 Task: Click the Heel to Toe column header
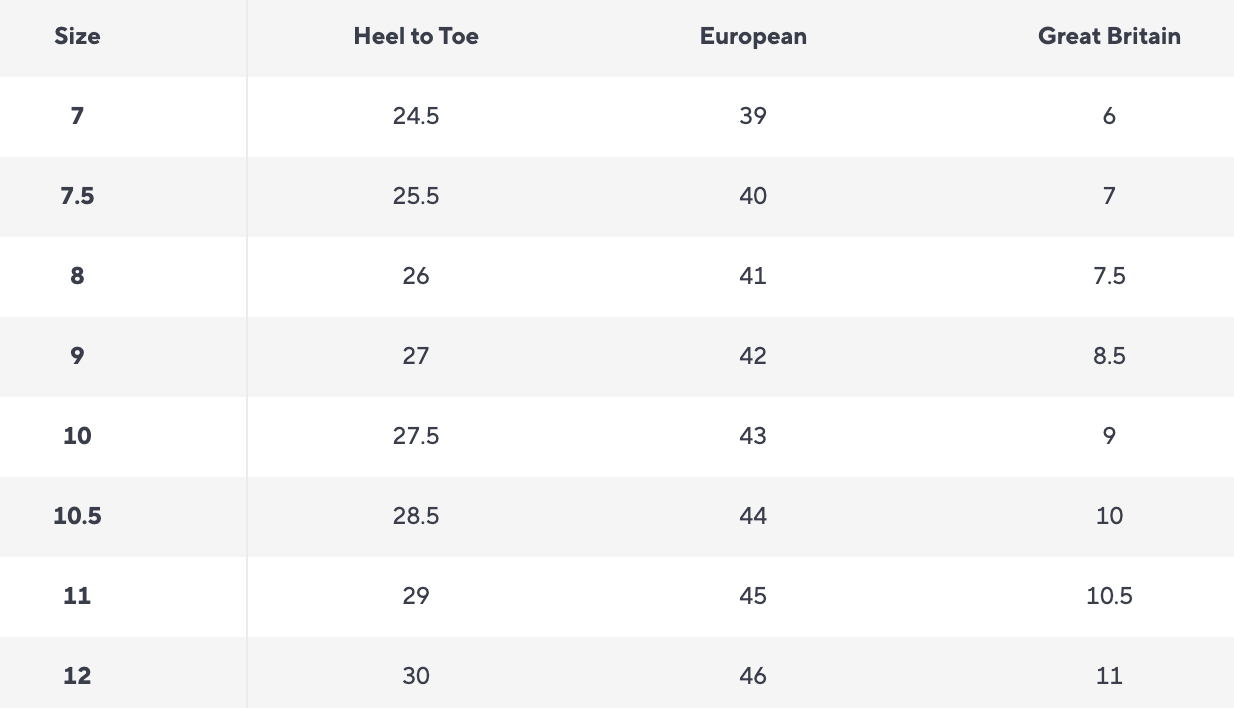coord(416,37)
